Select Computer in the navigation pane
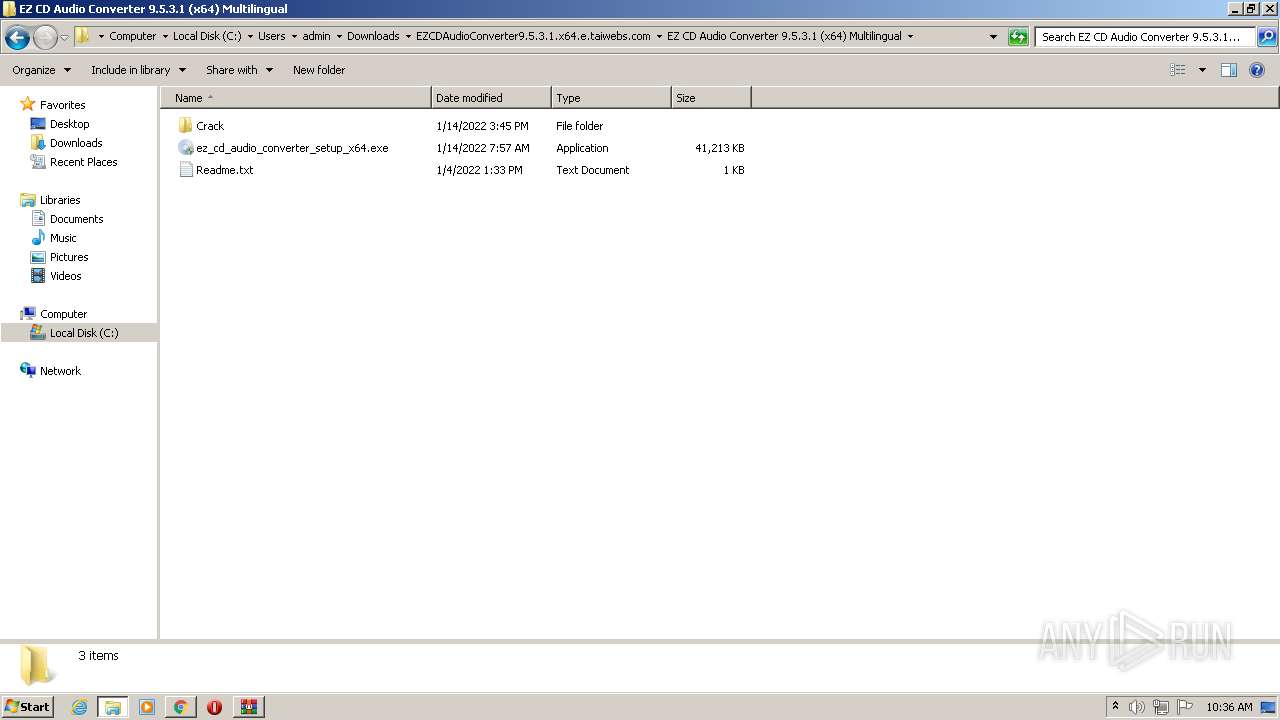Image resolution: width=1280 pixels, height=720 pixels. [63, 314]
